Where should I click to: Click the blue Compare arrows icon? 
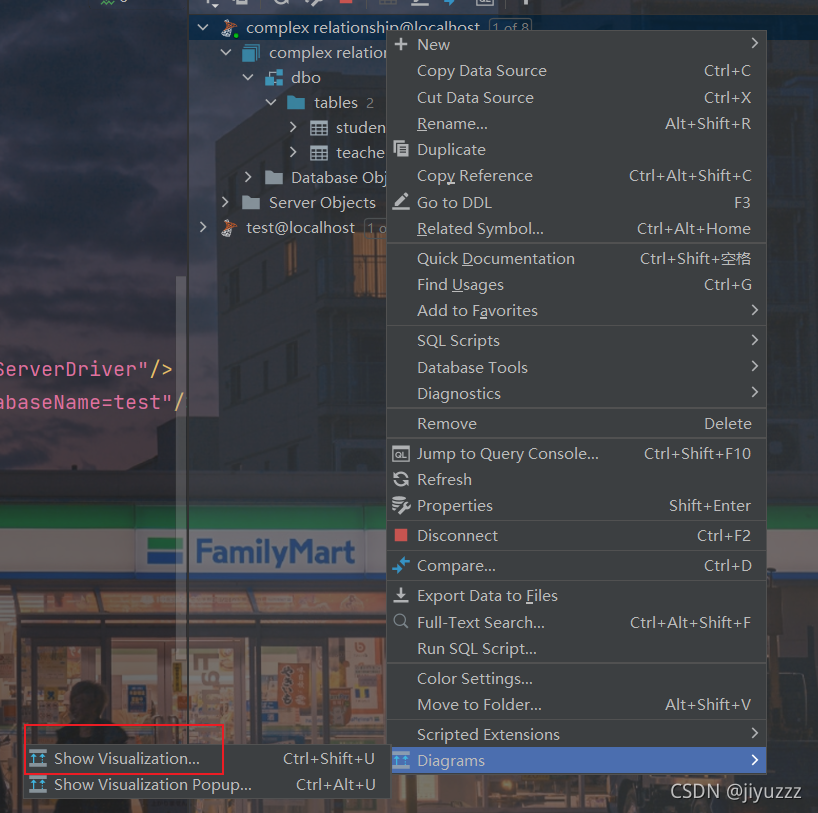pos(401,565)
